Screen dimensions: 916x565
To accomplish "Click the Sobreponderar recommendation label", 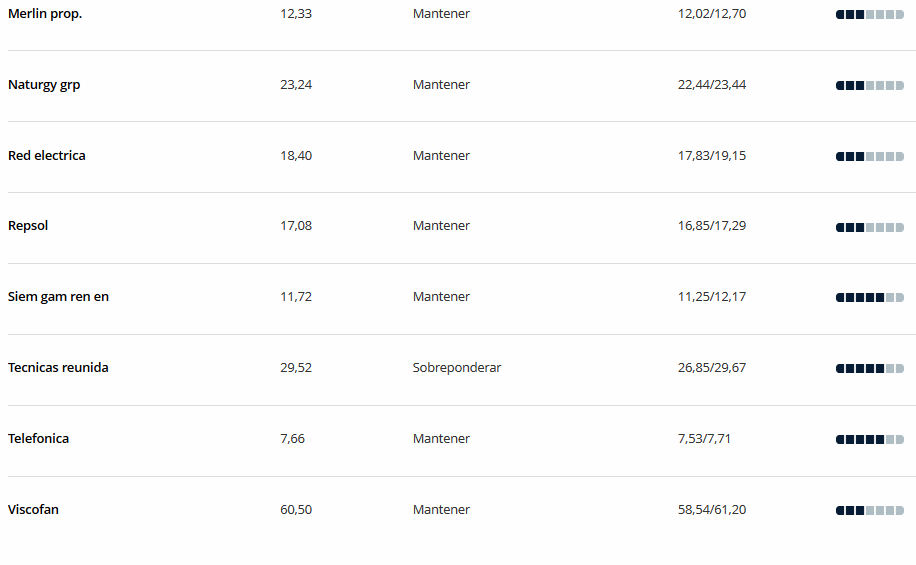I will (x=457, y=368).
